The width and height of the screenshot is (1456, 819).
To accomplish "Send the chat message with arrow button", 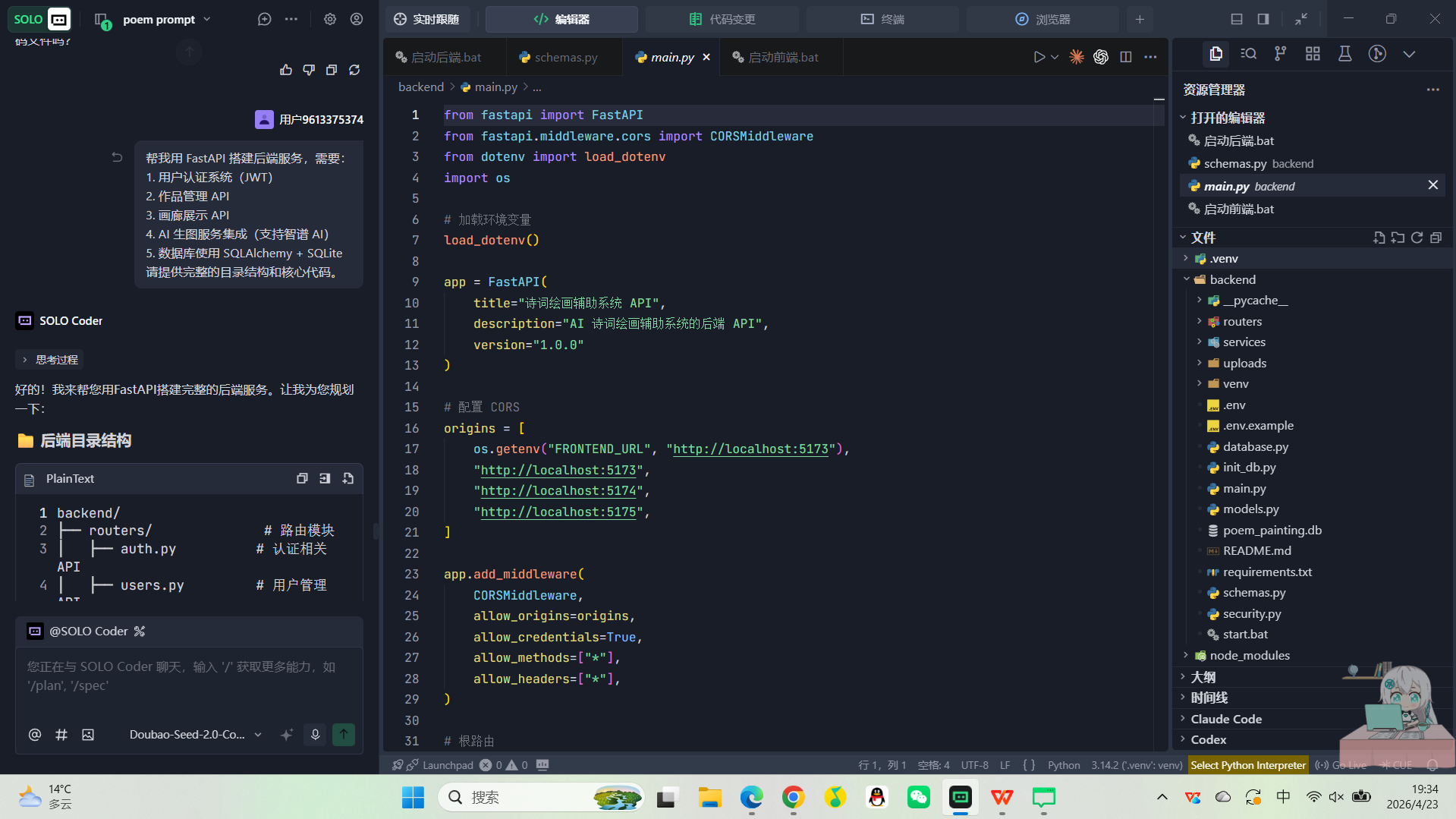I will [344, 734].
